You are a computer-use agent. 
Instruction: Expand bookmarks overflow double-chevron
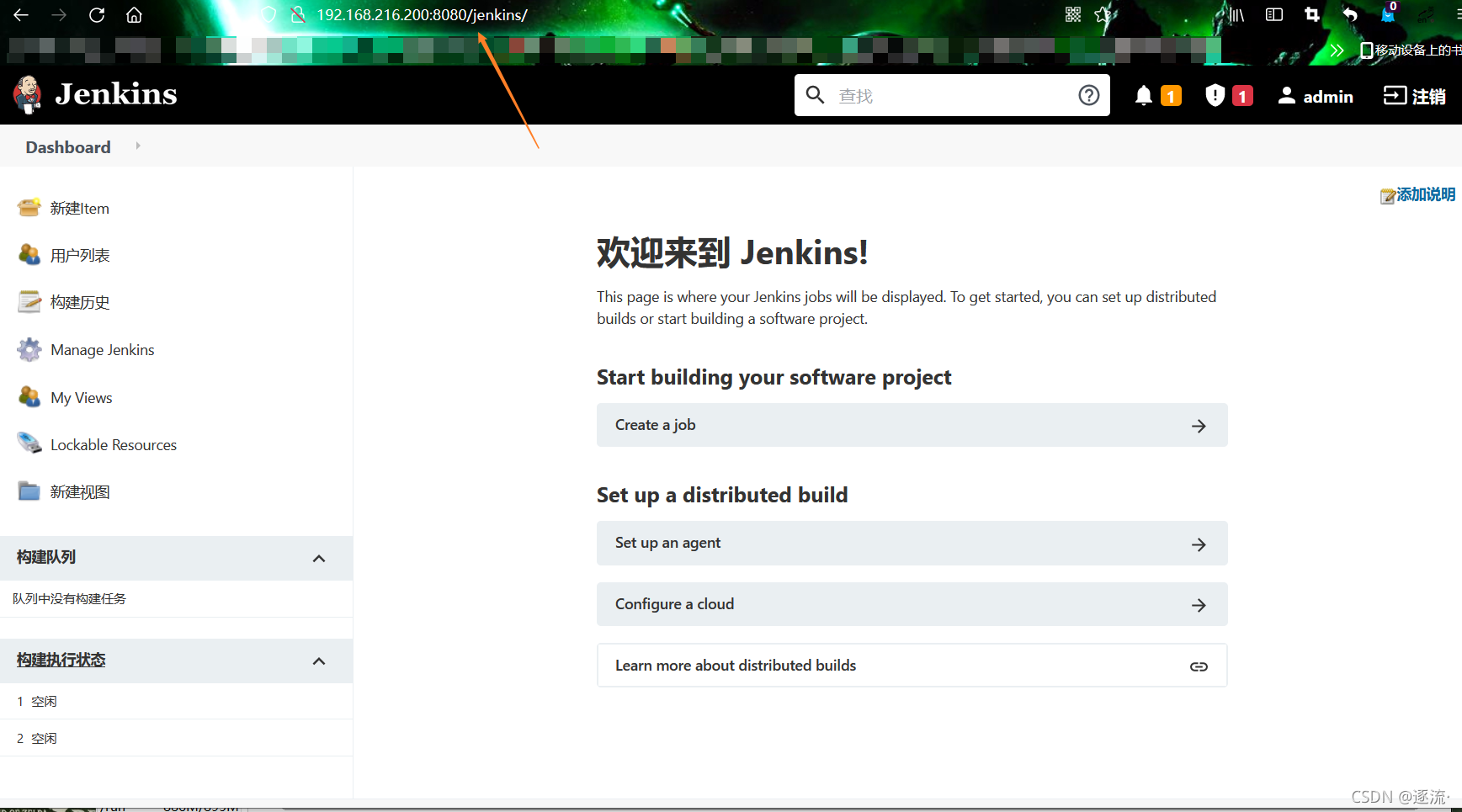click(1337, 50)
